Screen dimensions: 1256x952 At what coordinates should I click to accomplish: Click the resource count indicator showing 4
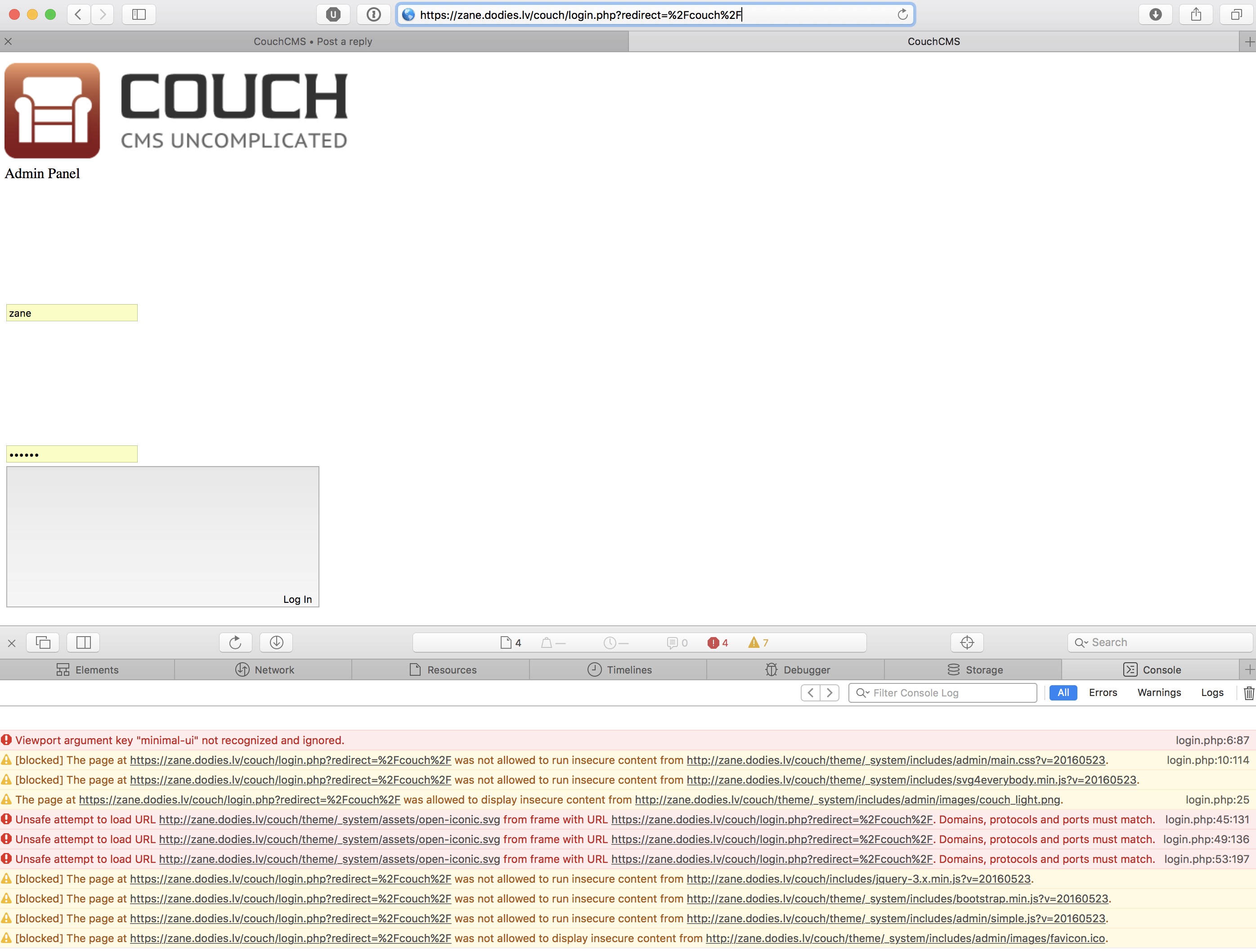pos(511,643)
